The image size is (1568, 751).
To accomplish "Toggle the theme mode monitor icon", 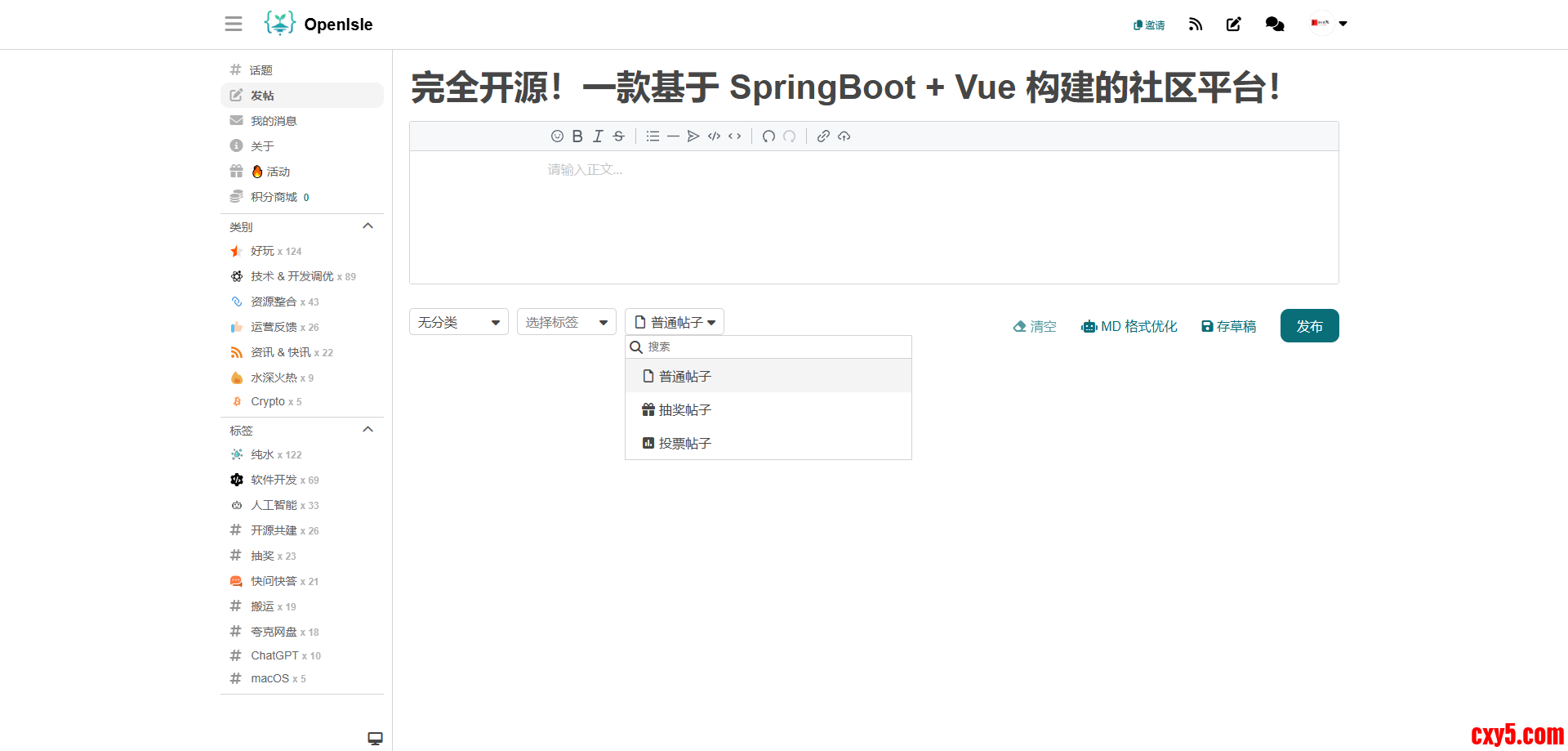I will click(375, 739).
